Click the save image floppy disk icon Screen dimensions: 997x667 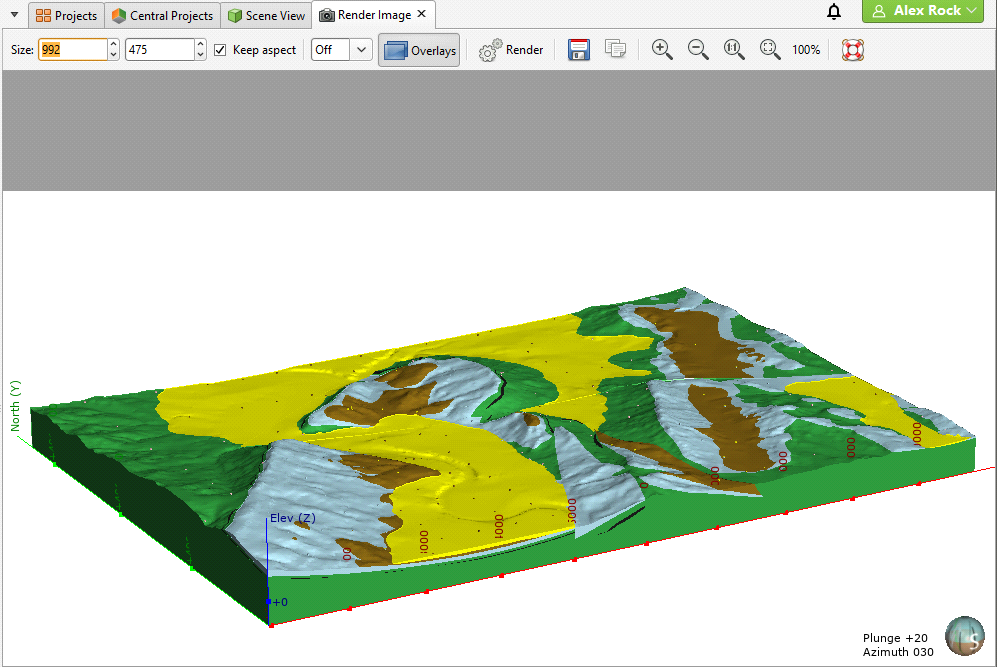(x=578, y=50)
